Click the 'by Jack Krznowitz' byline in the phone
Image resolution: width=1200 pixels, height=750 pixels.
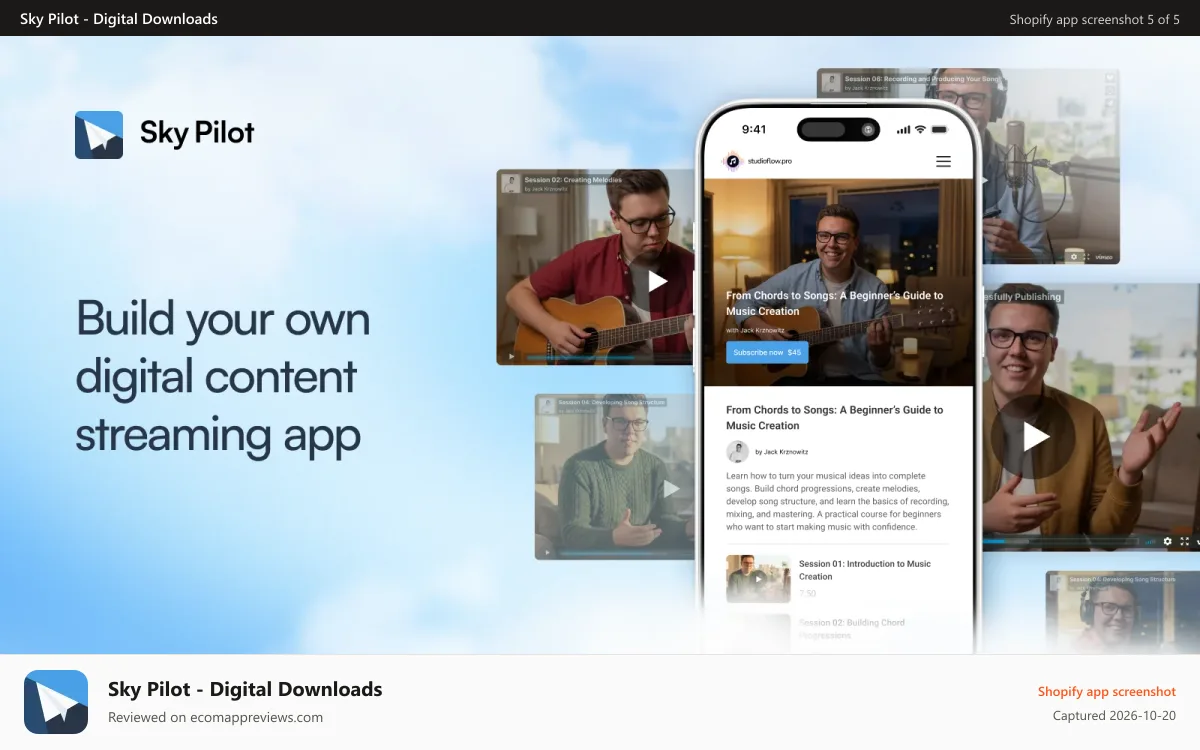click(781, 452)
